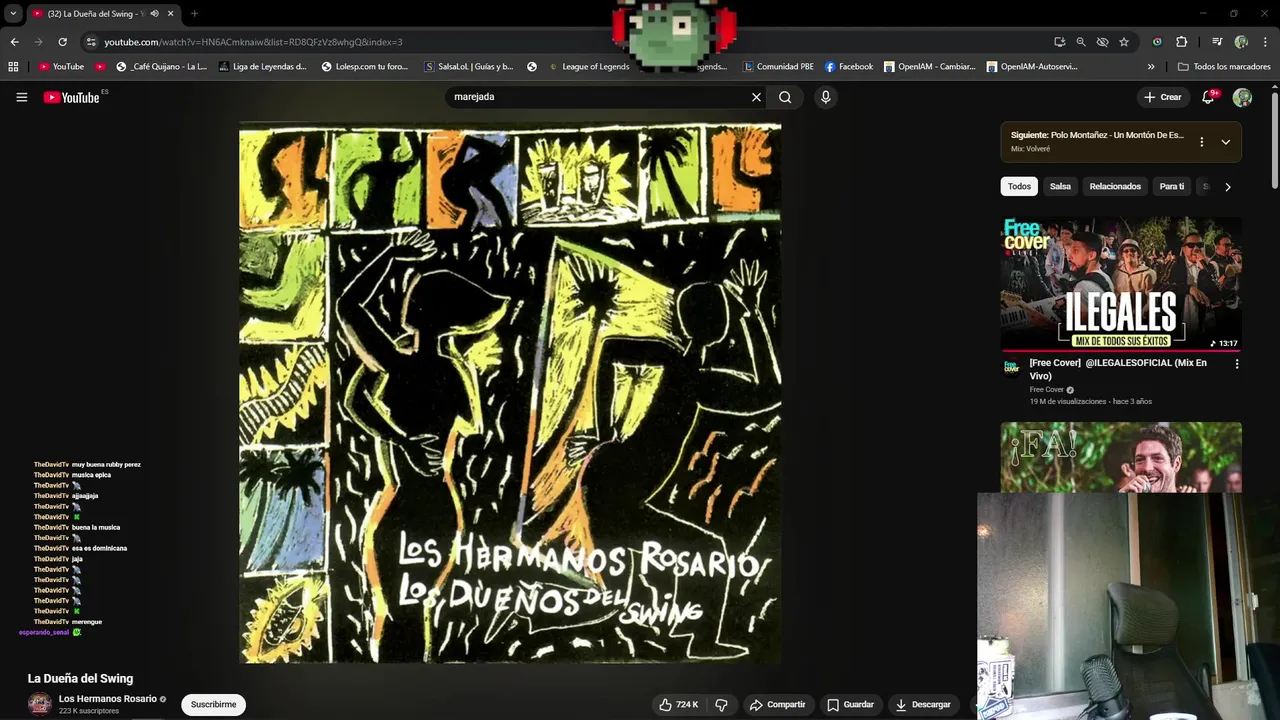
Task: Close the La Dueña del Swing tab
Action: pyautogui.click(x=170, y=13)
